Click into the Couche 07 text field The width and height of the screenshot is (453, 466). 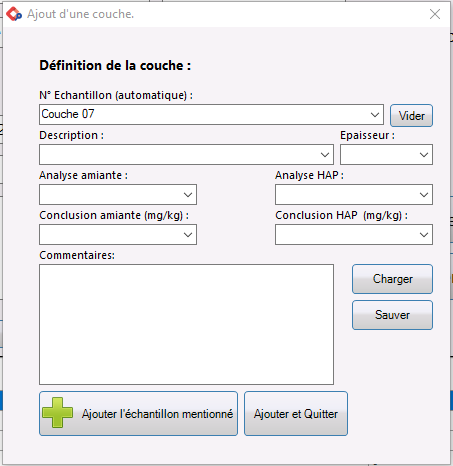[x=203, y=115]
